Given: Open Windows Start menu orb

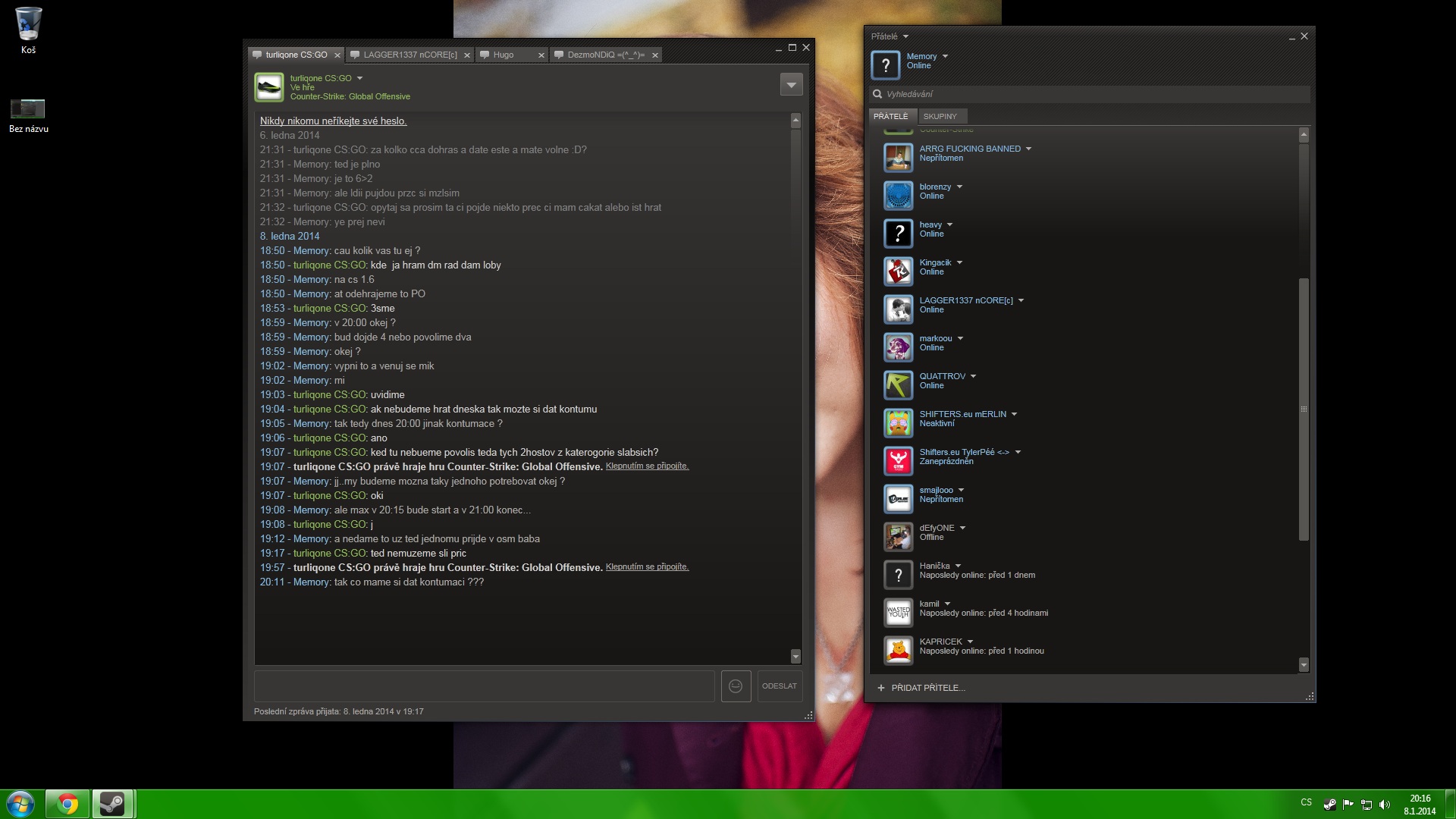Looking at the screenshot, I should 20,804.
